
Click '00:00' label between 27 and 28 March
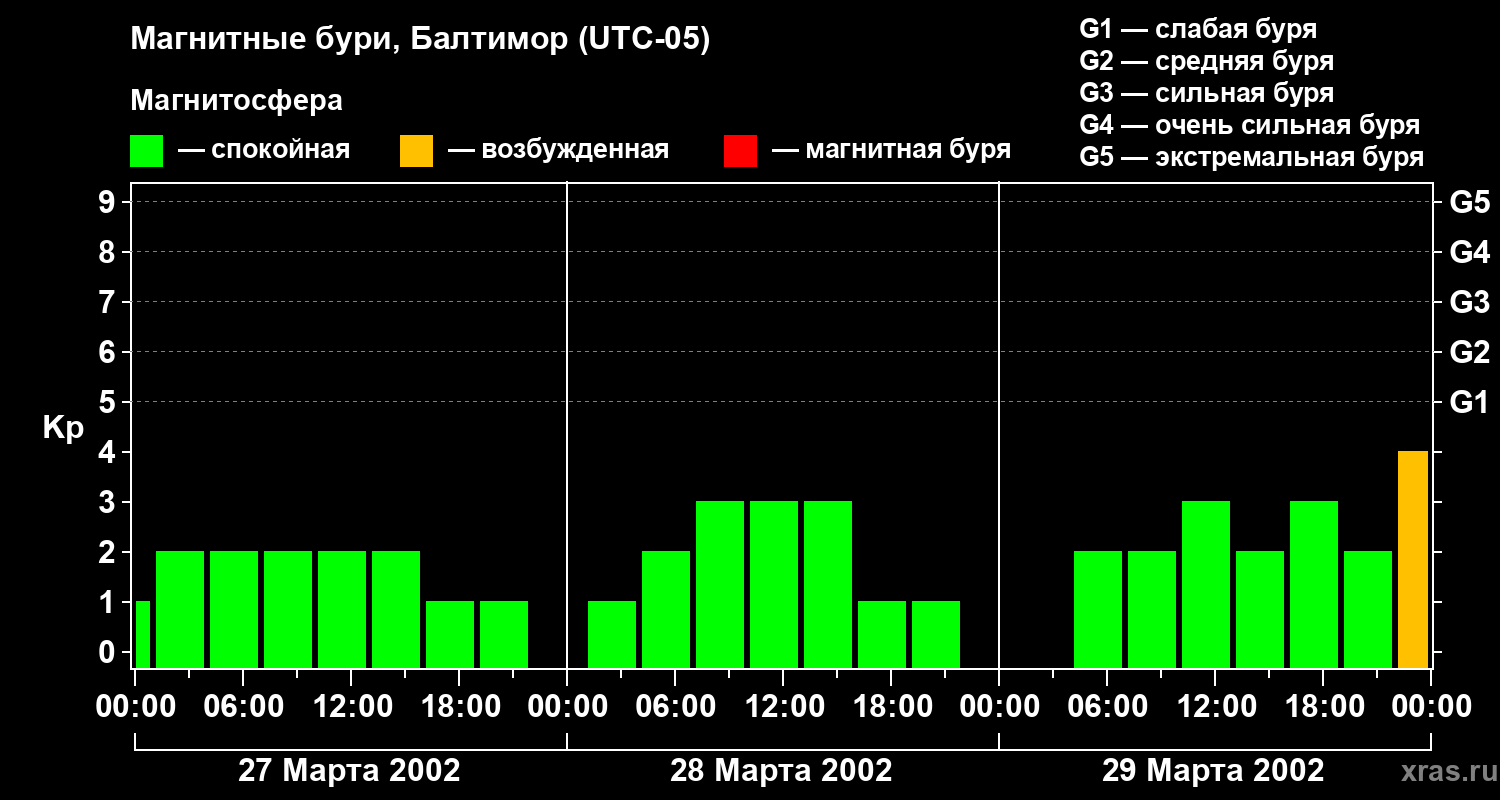point(566,707)
